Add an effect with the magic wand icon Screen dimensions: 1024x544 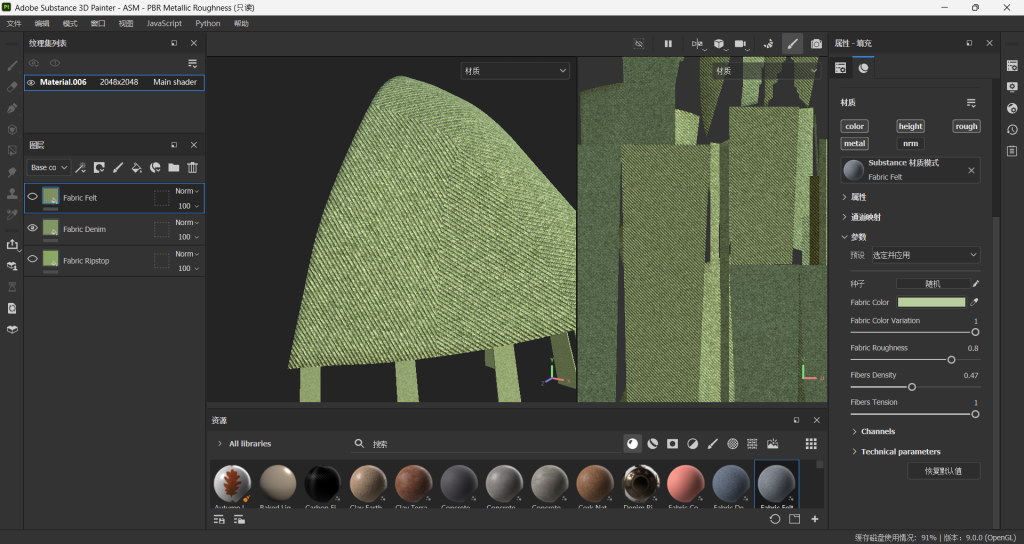tap(80, 168)
